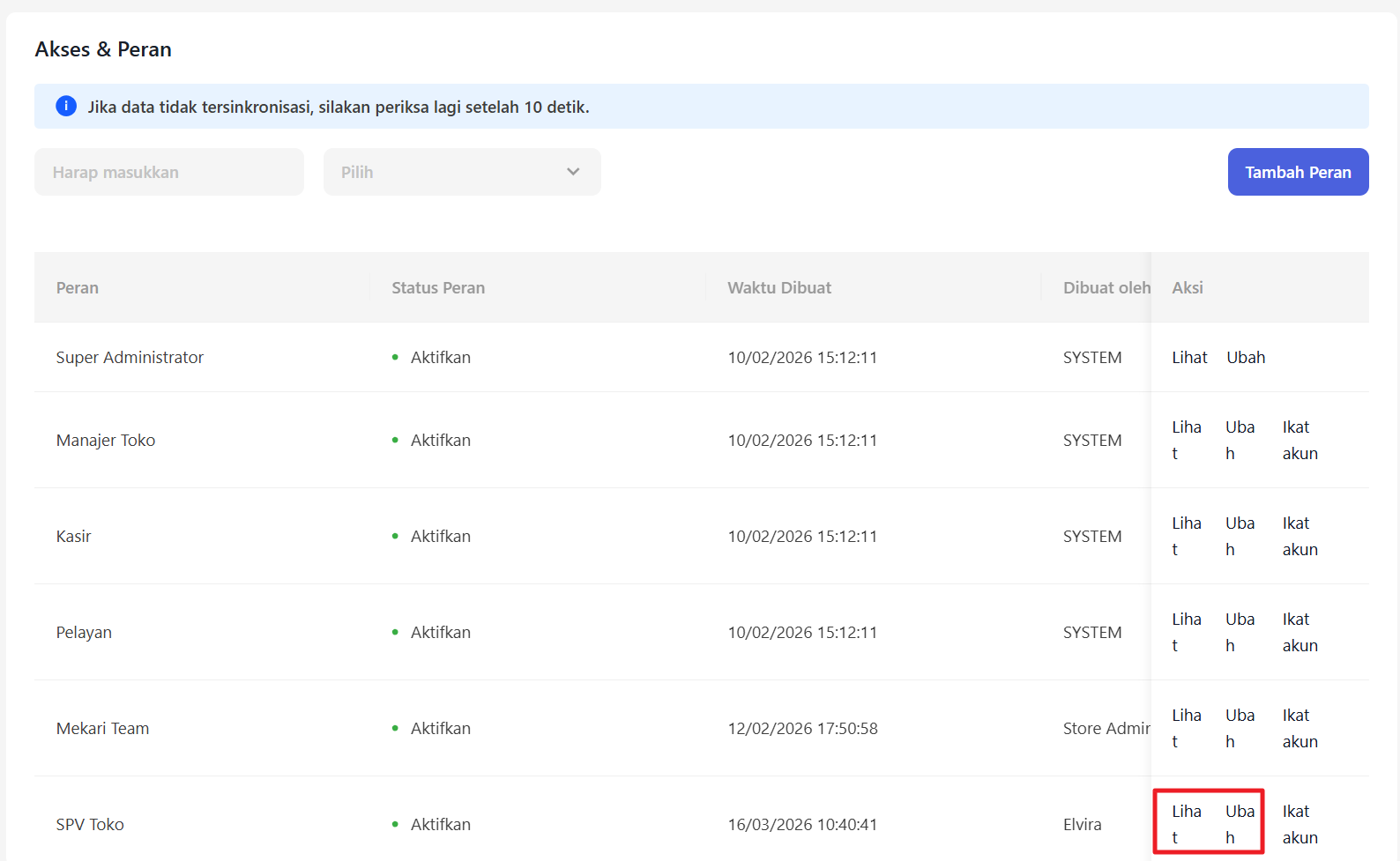
Task: Click Ikat akun for Pelayan
Action: (1299, 632)
